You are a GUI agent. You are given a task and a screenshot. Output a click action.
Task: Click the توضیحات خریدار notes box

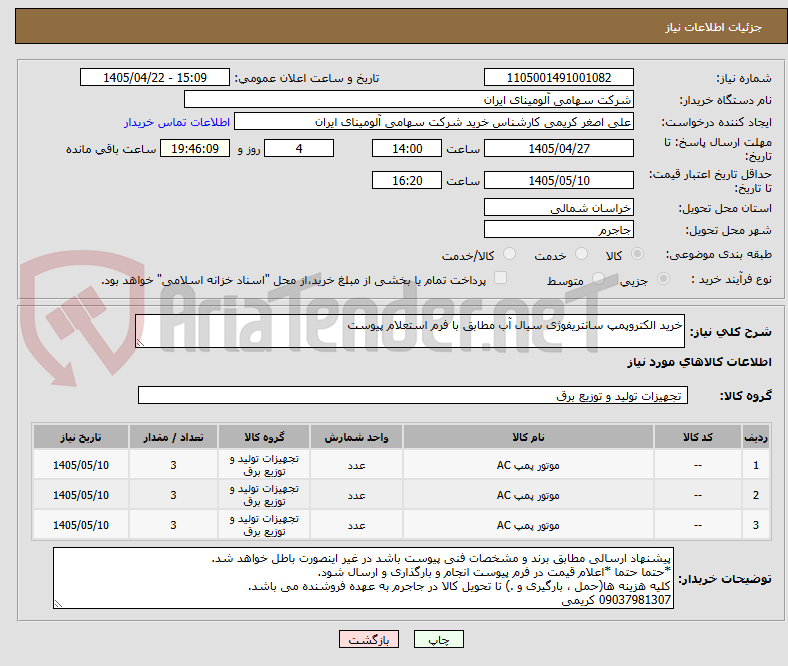(363, 579)
